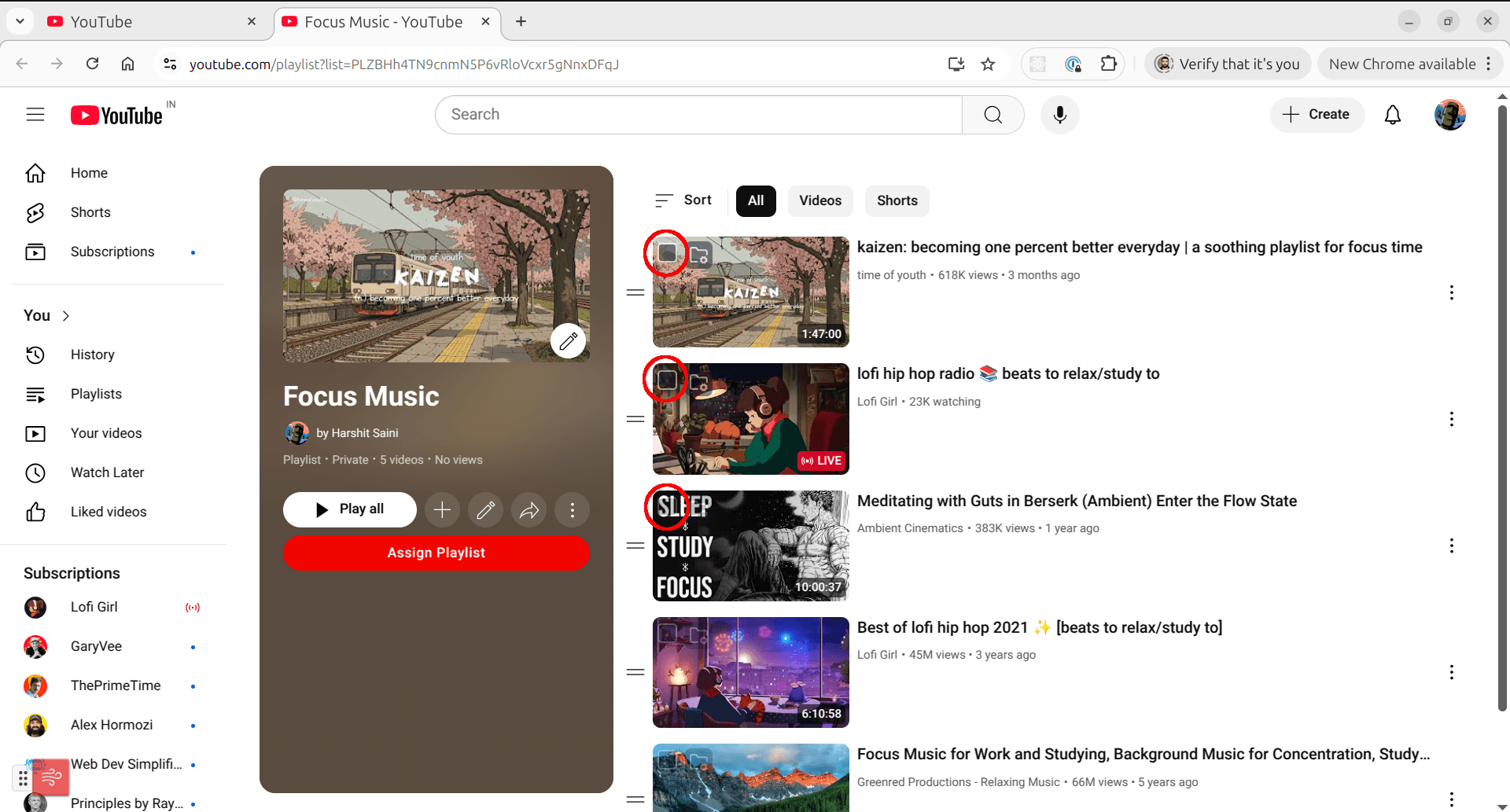Click the page vertical scrollbar thumb

1501,407
